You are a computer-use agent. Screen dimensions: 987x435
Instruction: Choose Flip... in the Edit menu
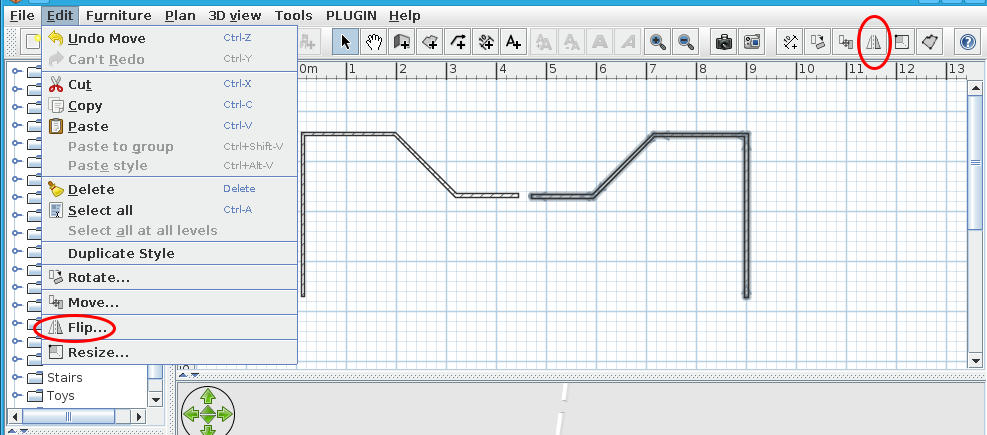(x=169, y=328)
